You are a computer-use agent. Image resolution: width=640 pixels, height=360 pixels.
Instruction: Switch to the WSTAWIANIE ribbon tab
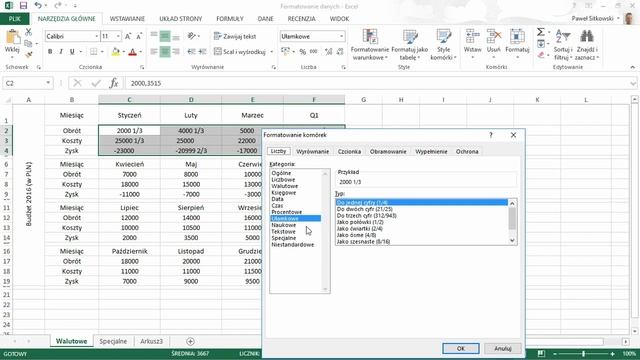pos(127,19)
